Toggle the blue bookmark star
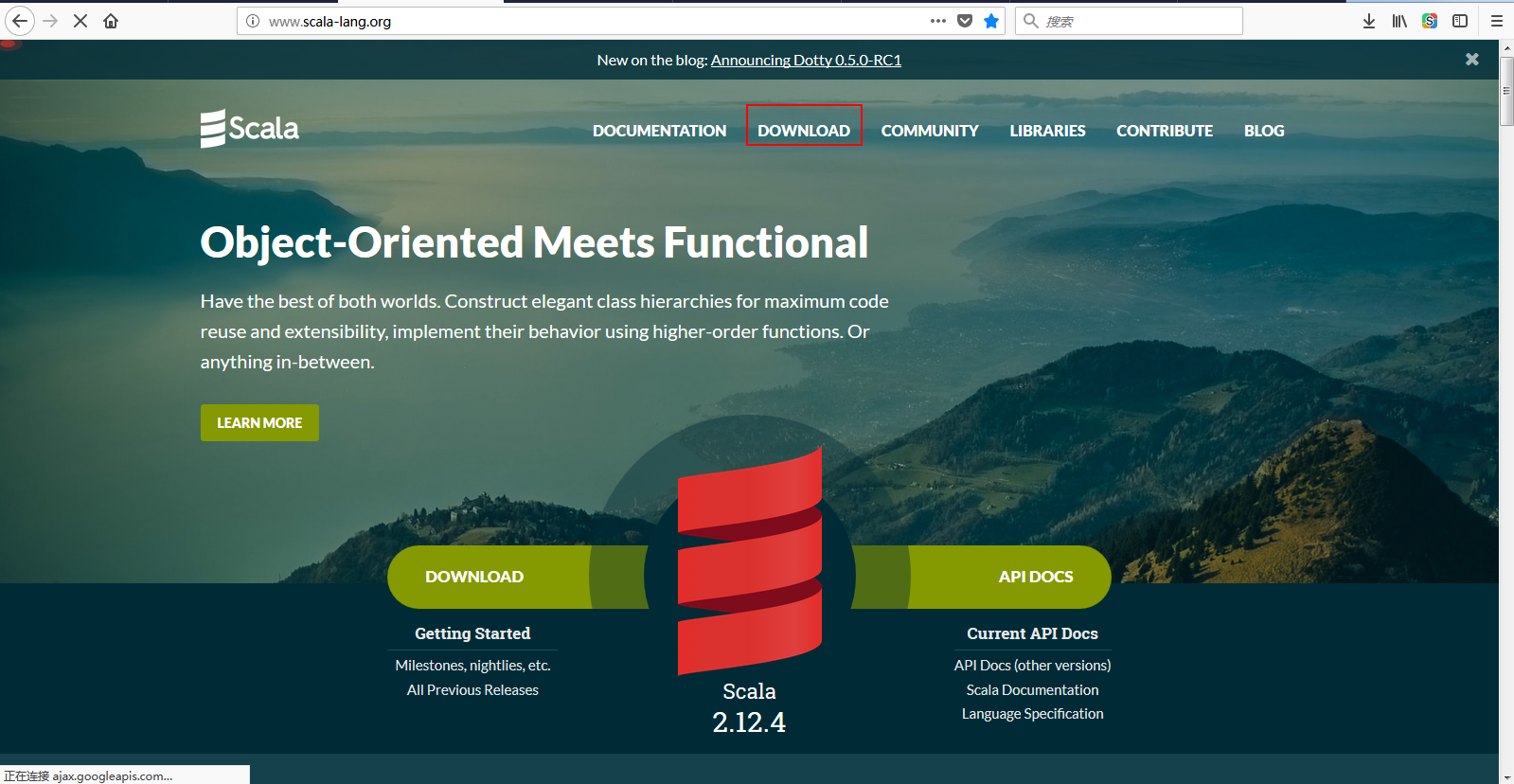 coord(991,21)
